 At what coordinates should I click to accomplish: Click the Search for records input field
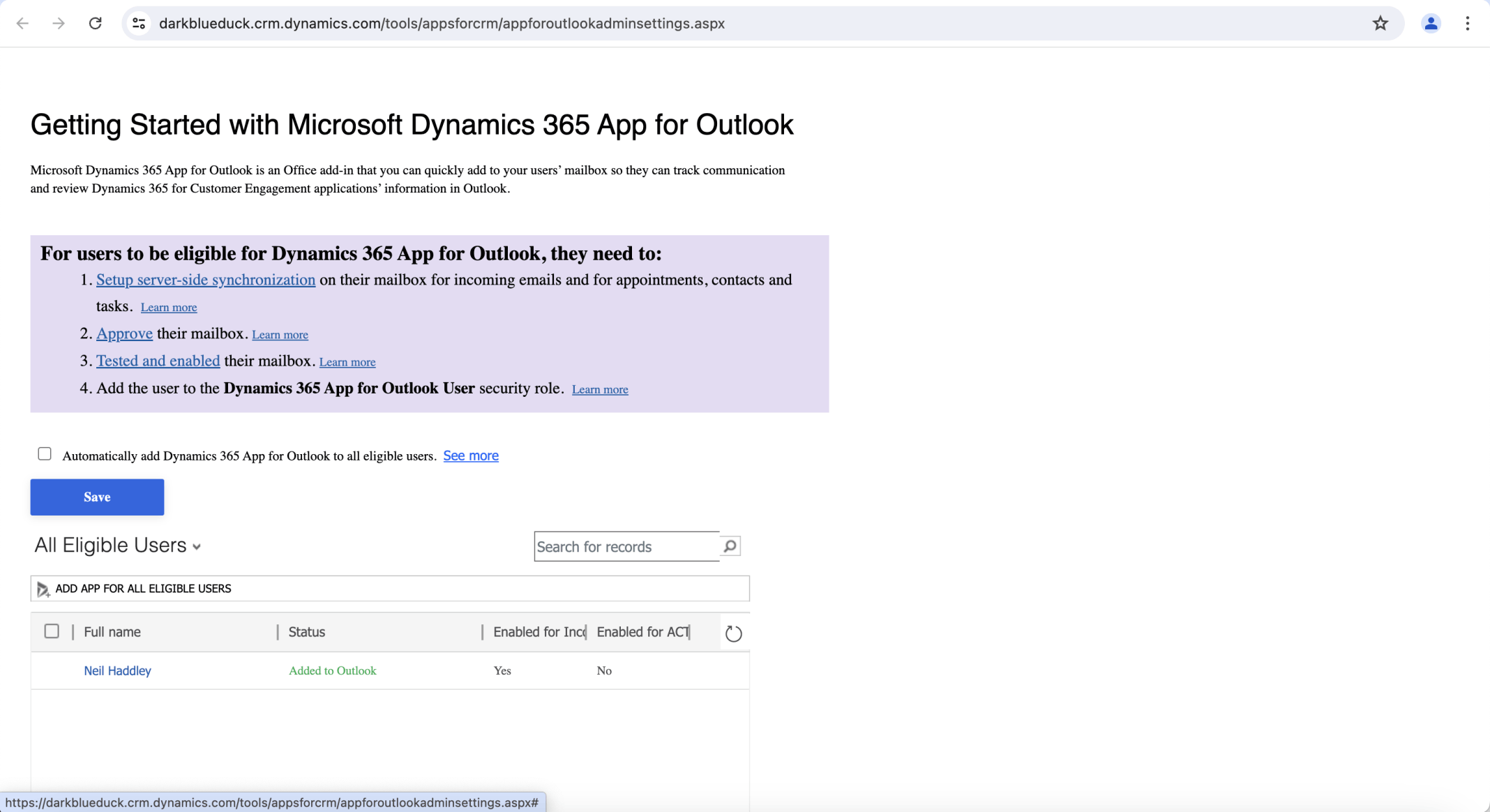(626, 546)
